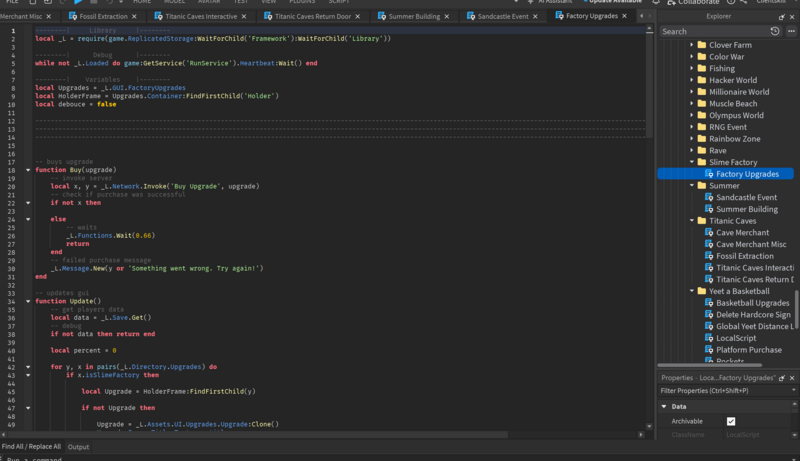This screenshot has height=461, width=800.
Task: Click the Cave Merchant script icon
Action: (x=708, y=232)
